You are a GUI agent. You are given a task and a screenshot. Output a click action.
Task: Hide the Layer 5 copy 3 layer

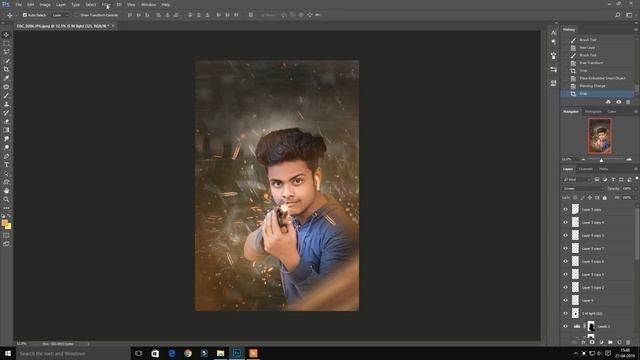click(x=566, y=236)
